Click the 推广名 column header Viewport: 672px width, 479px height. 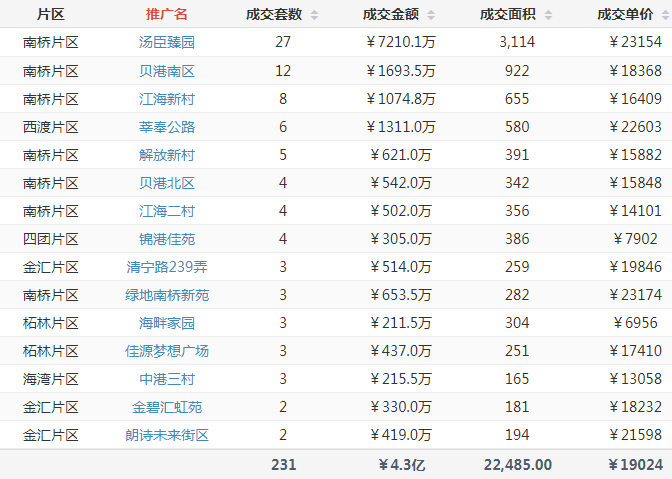[x=167, y=15]
